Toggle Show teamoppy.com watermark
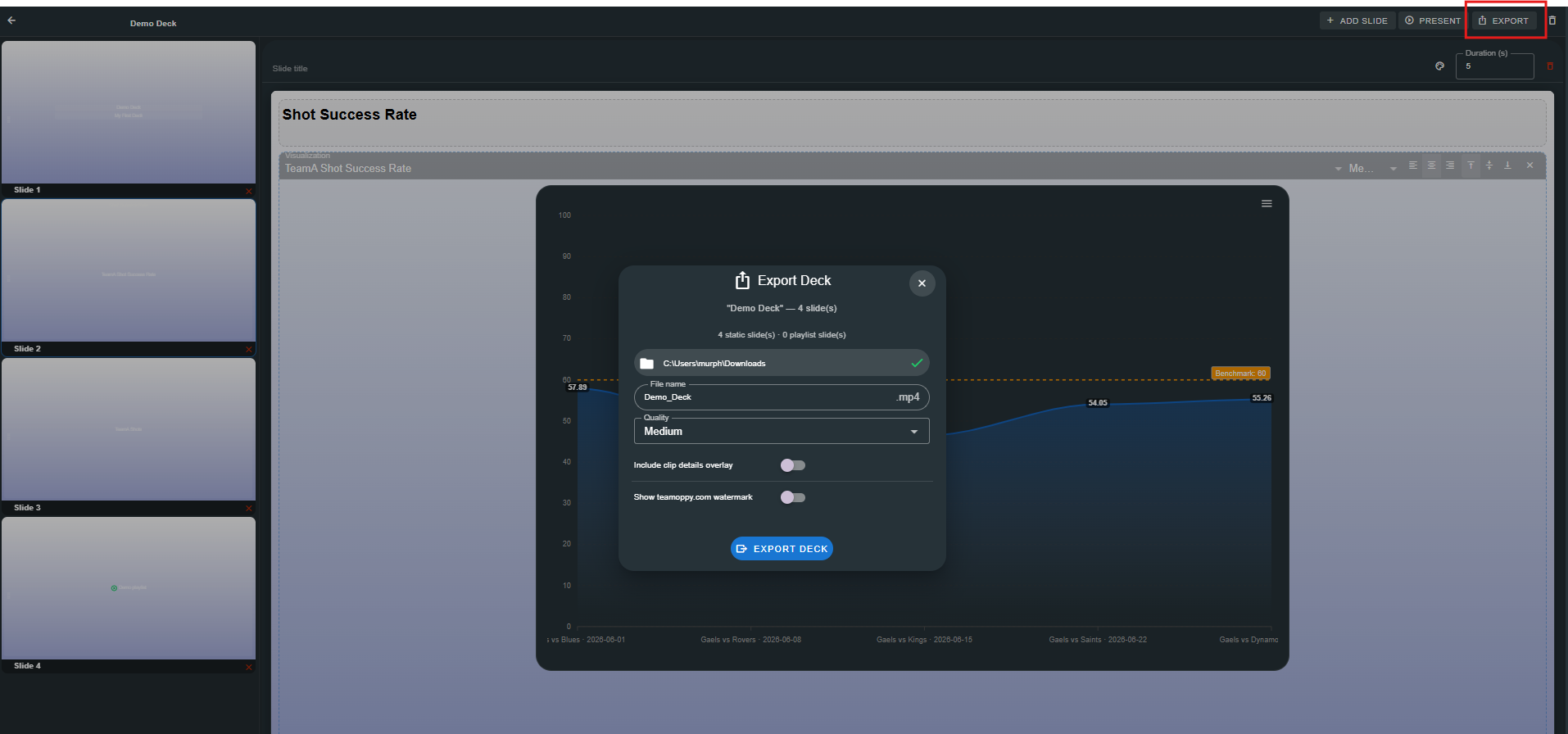 792,497
